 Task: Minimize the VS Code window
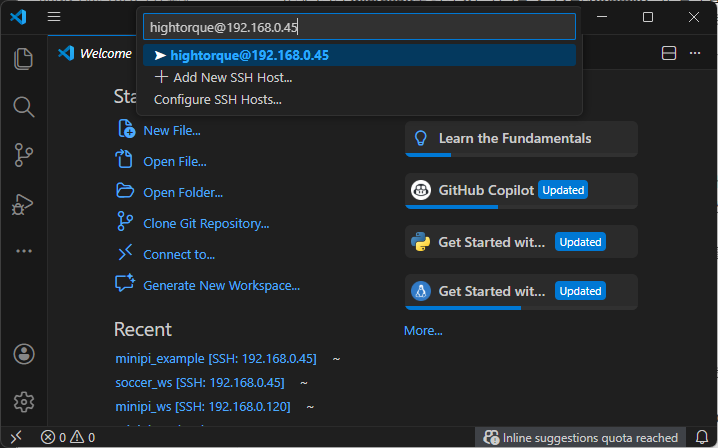(x=602, y=17)
